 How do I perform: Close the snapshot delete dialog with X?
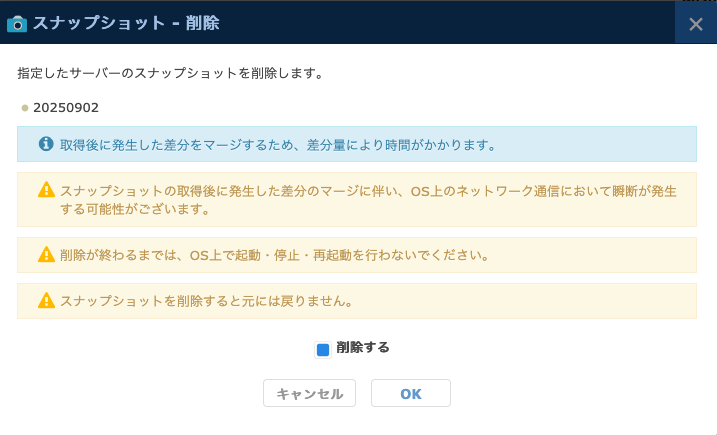point(695,23)
